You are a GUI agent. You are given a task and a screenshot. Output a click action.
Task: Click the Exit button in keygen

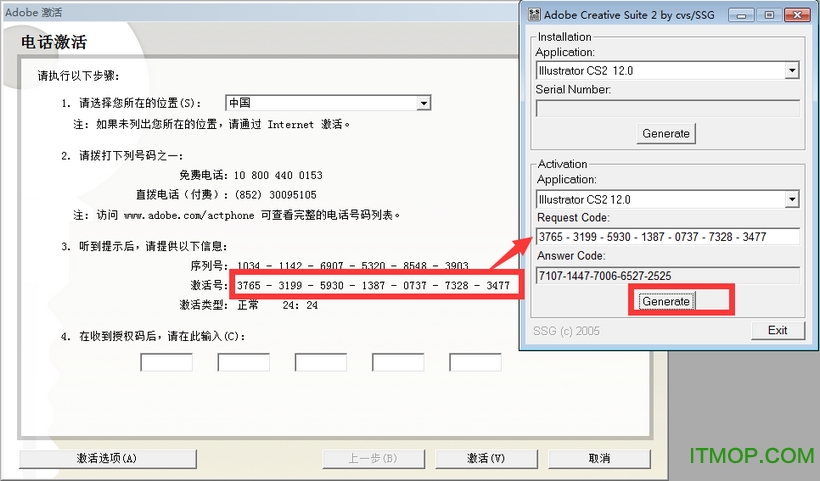(x=778, y=330)
